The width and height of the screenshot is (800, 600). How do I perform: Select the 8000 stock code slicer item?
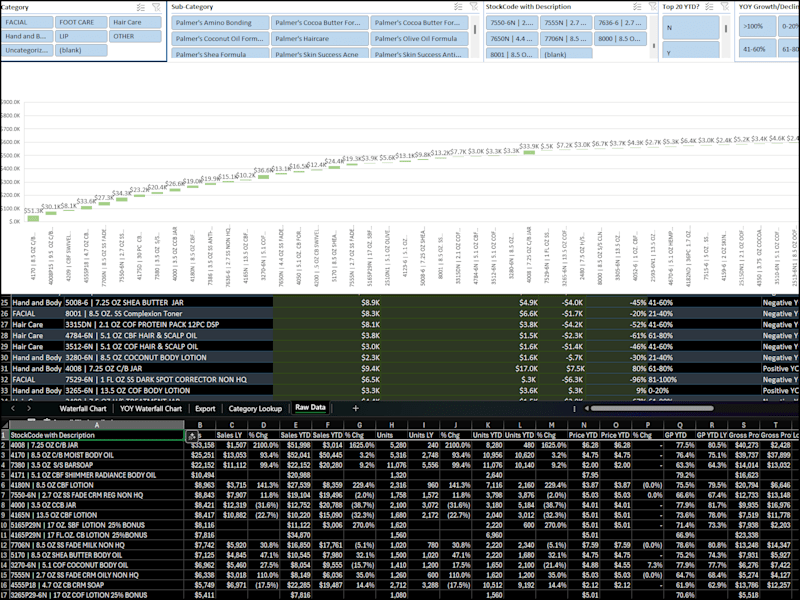(620, 39)
